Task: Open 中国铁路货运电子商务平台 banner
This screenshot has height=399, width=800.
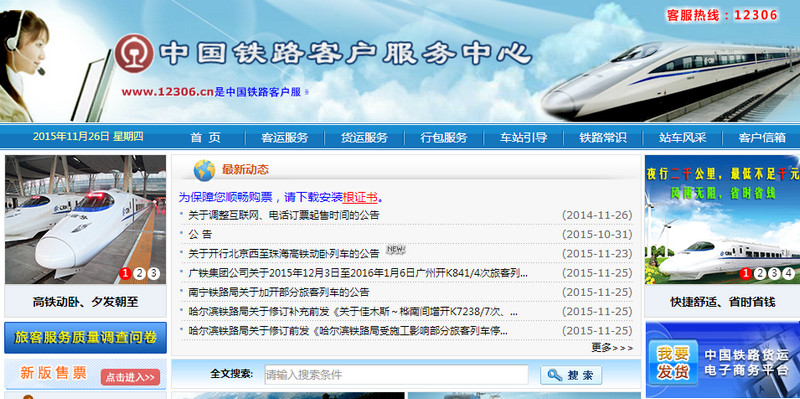Action: click(722, 360)
